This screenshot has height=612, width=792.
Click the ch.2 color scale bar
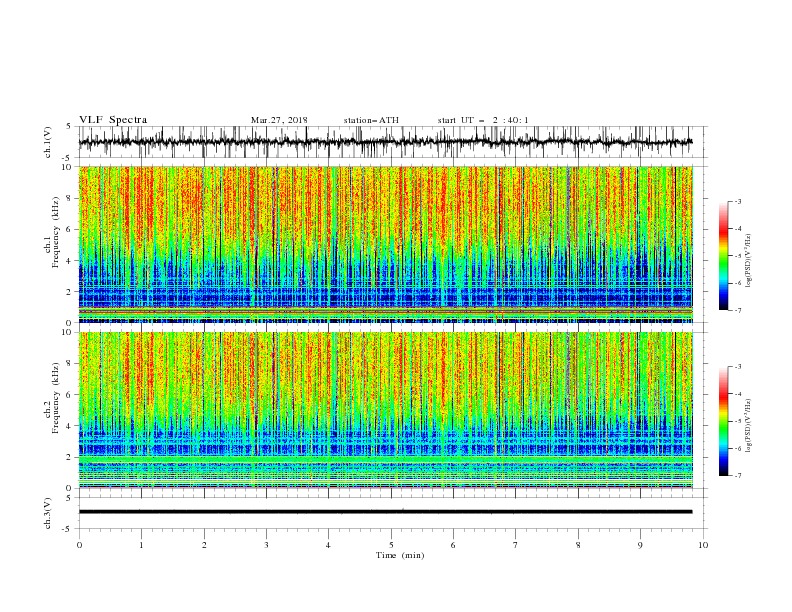[x=724, y=421]
